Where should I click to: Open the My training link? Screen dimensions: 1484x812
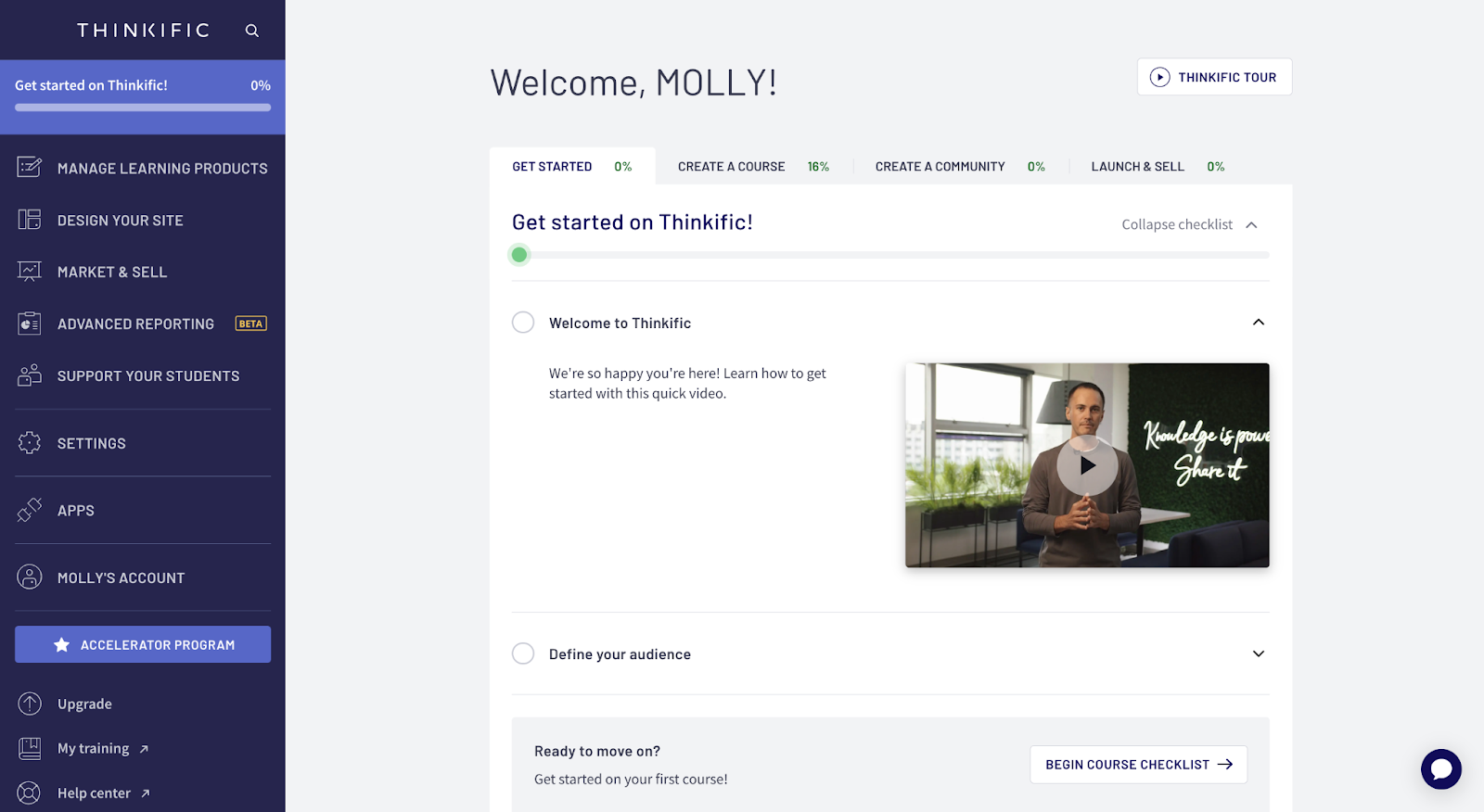pyautogui.click(x=94, y=748)
